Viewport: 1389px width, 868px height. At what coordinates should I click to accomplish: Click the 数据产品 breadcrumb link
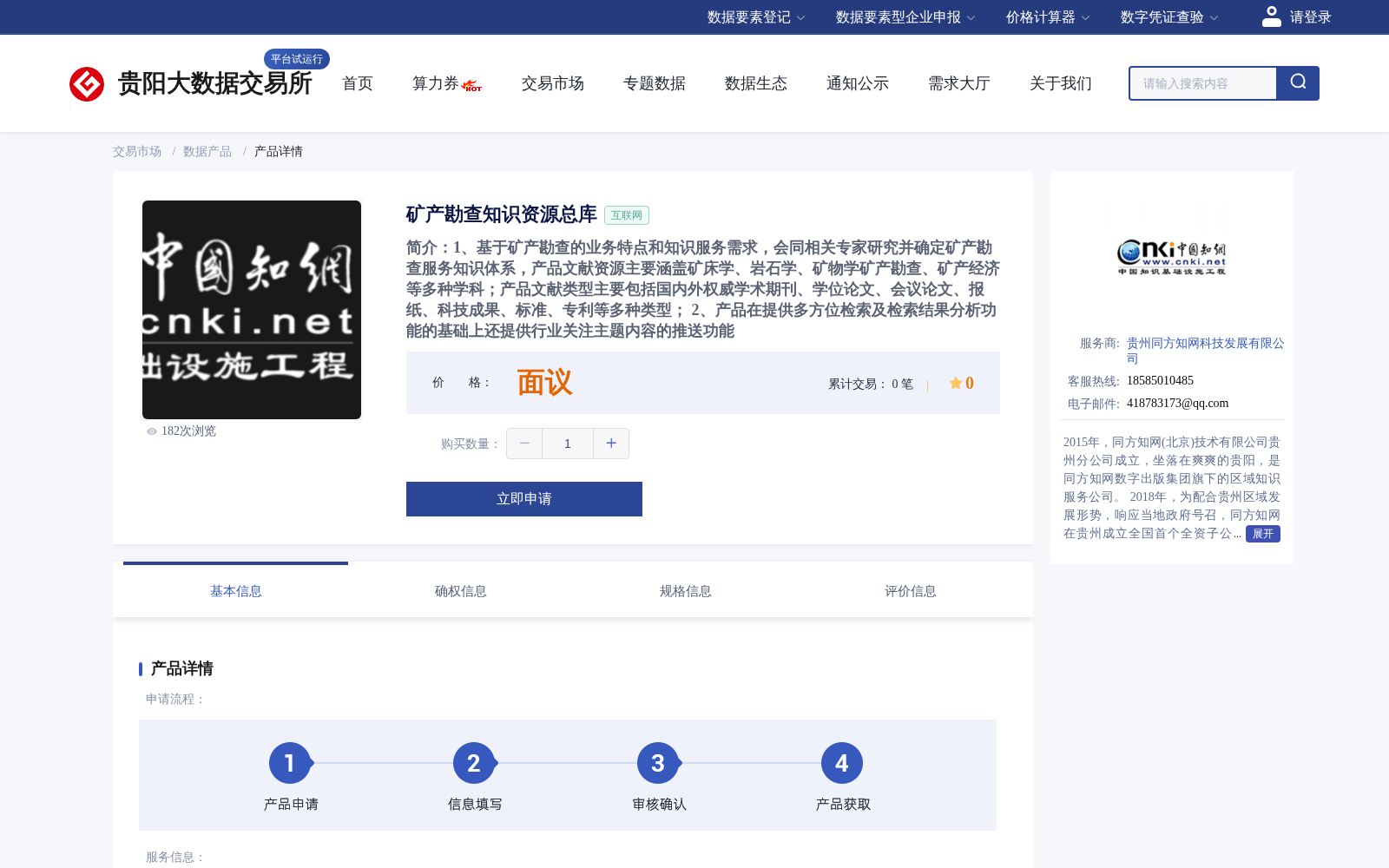click(207, 151)
